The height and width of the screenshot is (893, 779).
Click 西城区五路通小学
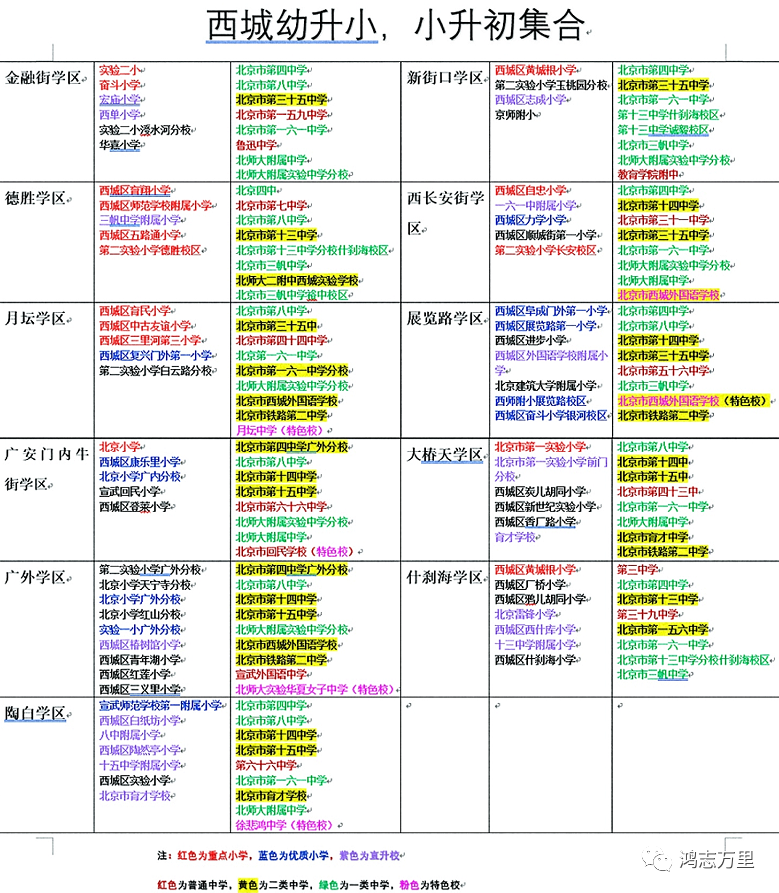(140, 235)
